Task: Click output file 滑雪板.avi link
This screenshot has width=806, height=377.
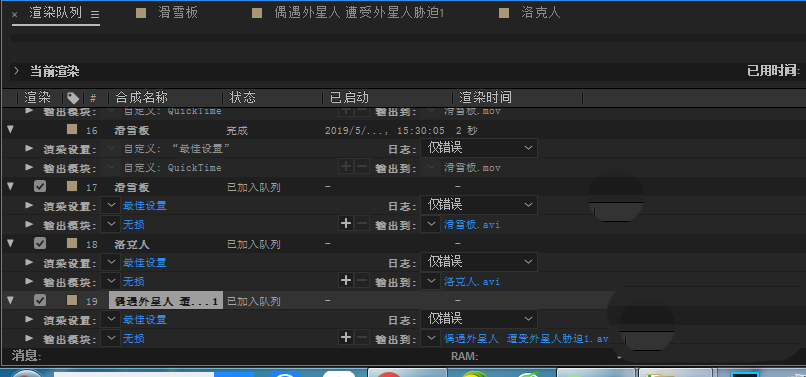Action: (x=472, y=225)
